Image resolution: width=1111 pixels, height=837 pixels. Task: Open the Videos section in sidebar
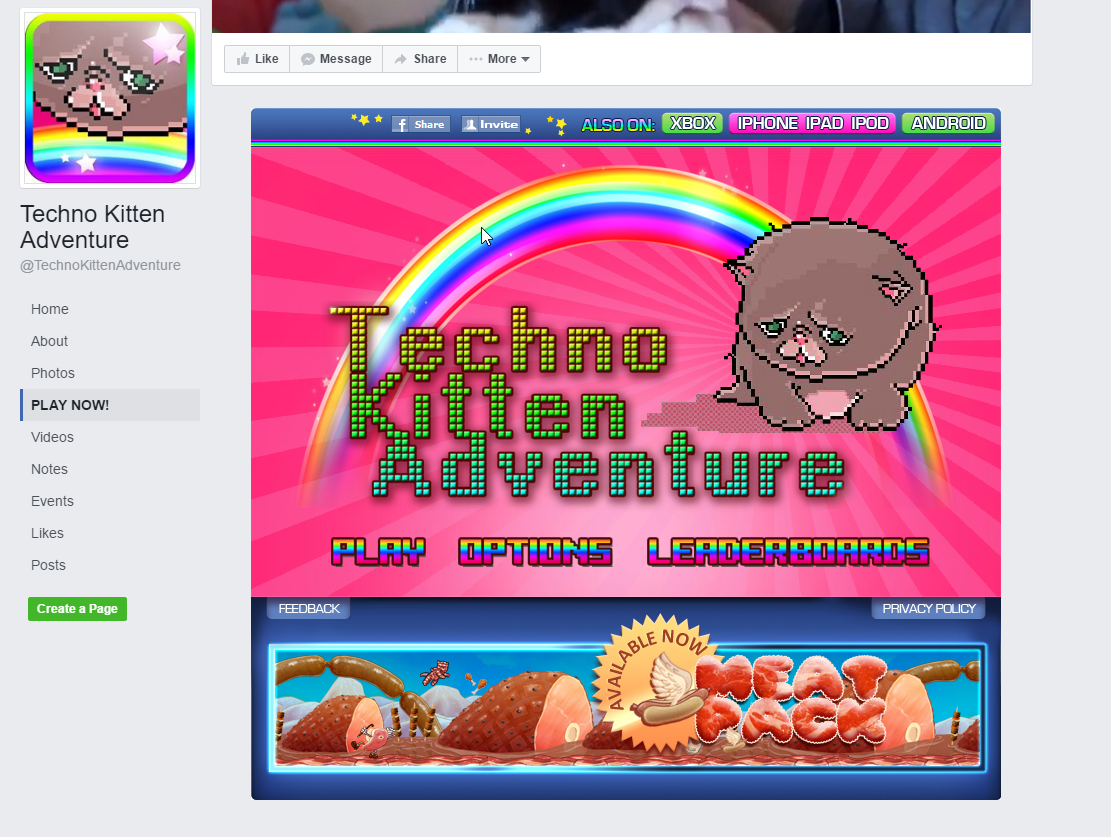pyautogui.click(x=52, y=437)
